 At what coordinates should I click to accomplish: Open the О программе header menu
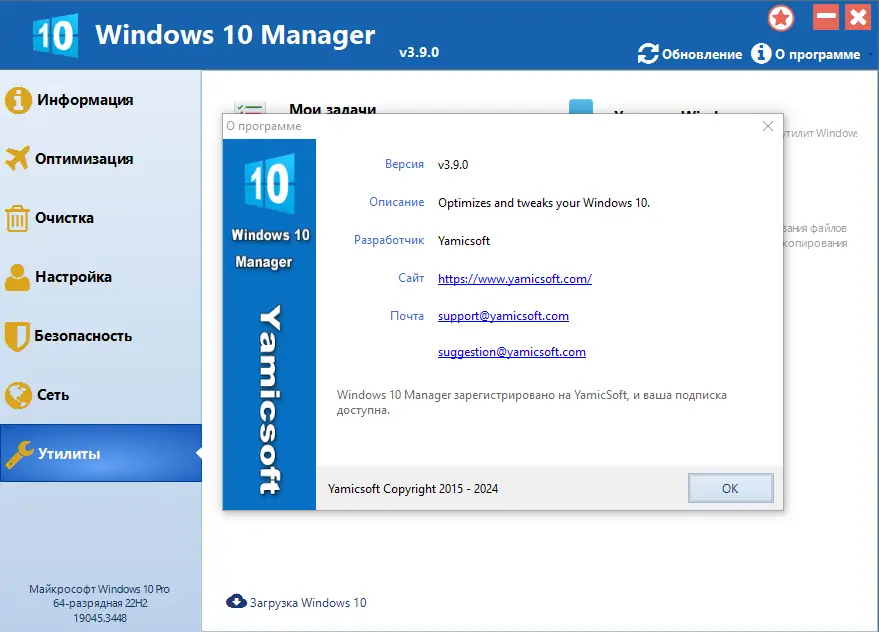(x=806, y=54)
